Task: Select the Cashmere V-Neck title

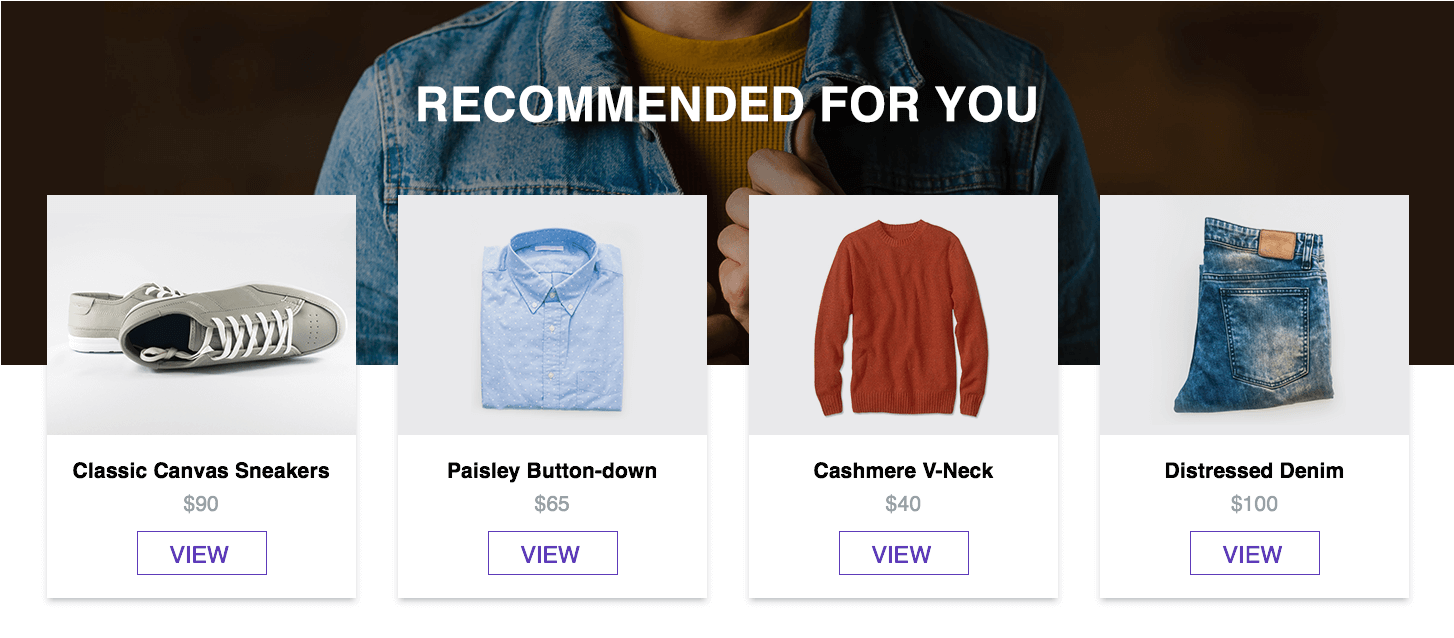Action: [x=903, y=470]
